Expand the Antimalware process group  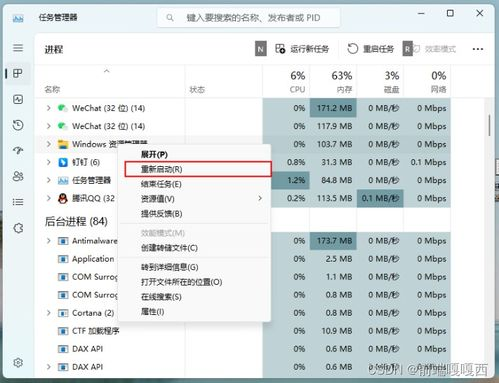[49, 241]
